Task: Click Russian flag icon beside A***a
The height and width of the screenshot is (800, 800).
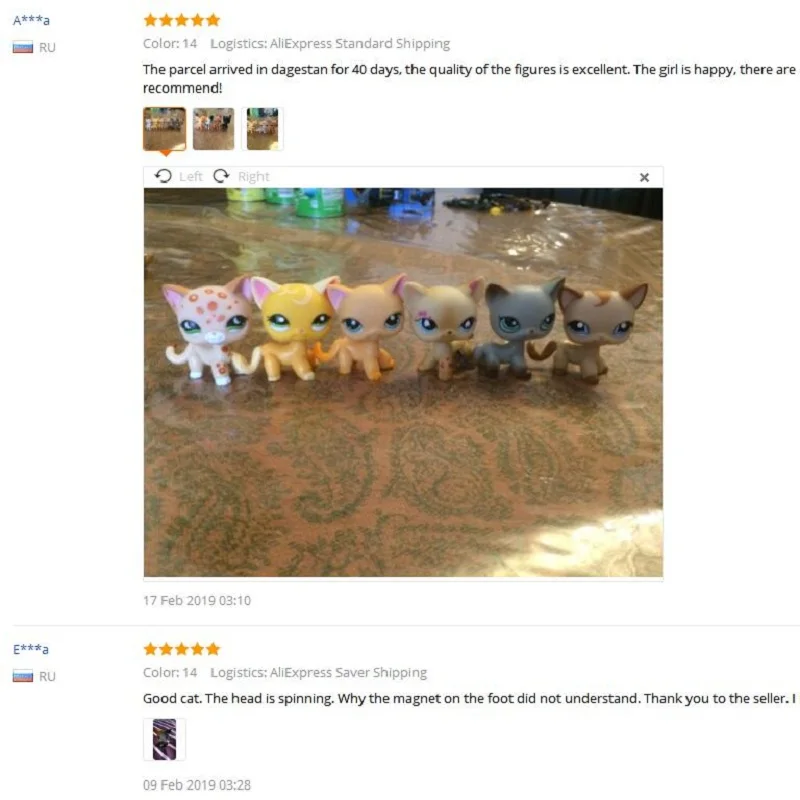Action: click(x=22, y=47)
